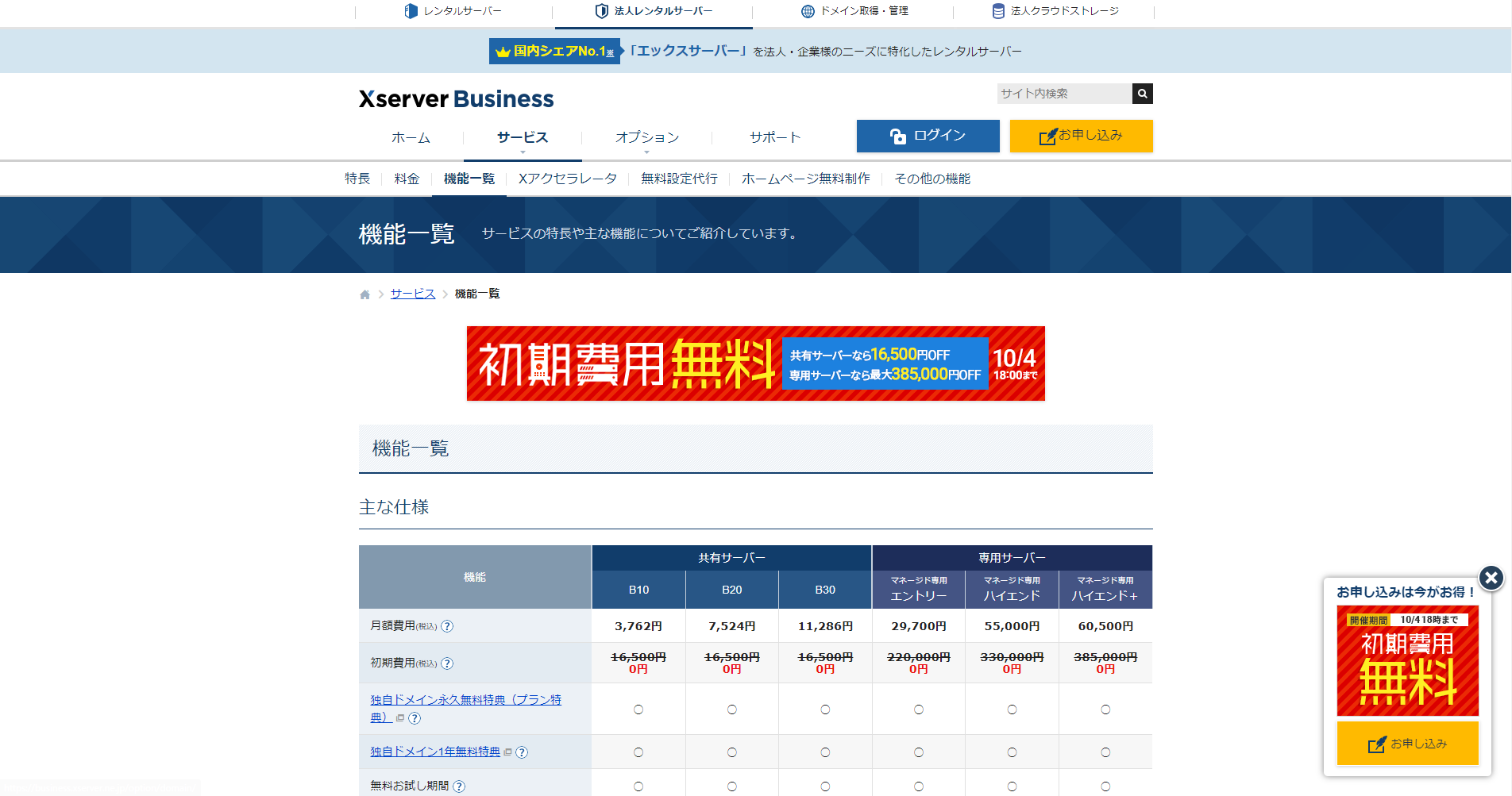Screen dimensions: 1512x796
Task: Click the 60,500円 monthly price cell
Action: click(1105, 626)
